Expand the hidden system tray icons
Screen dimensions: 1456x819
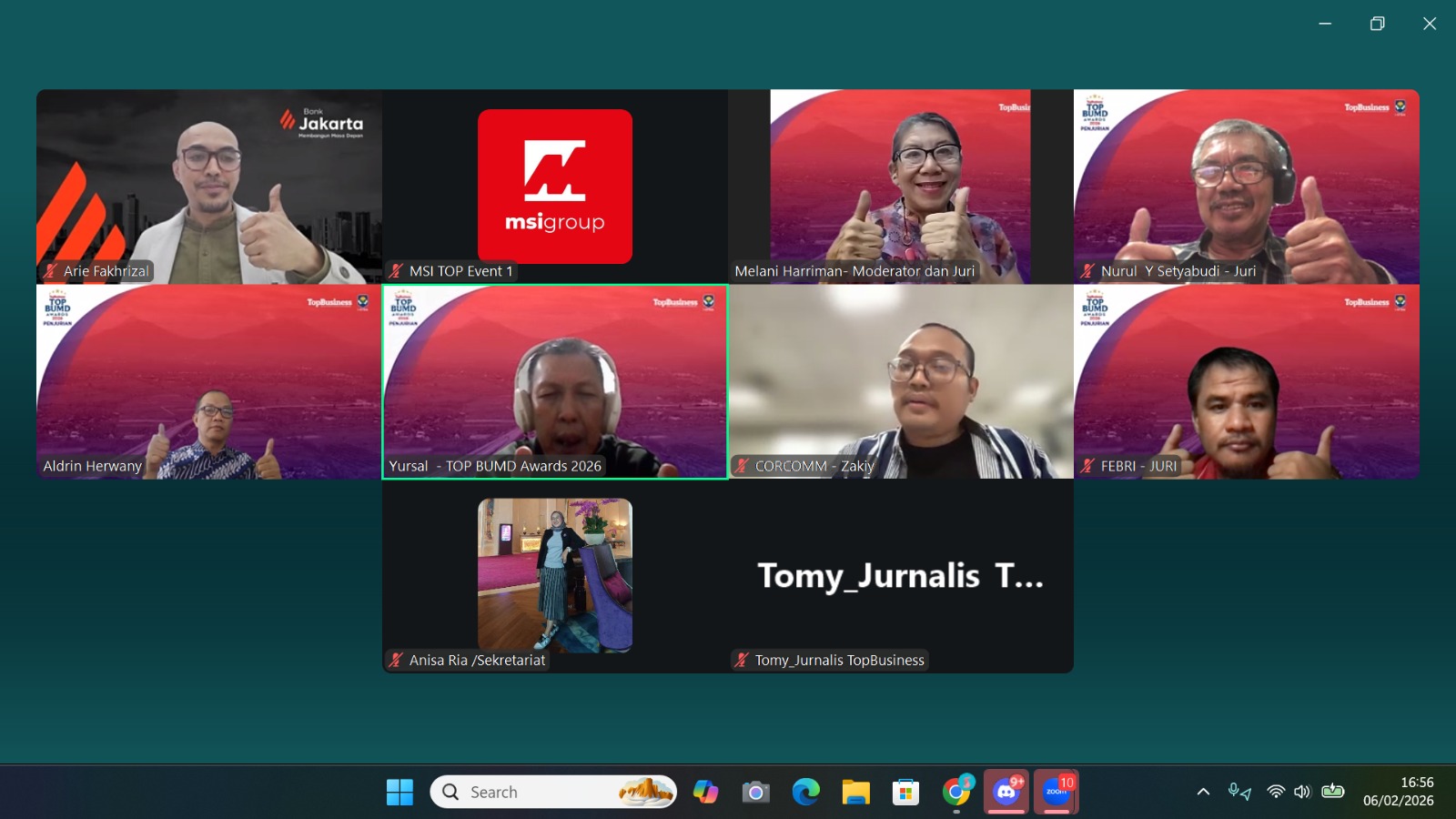tap(1203, 792)
